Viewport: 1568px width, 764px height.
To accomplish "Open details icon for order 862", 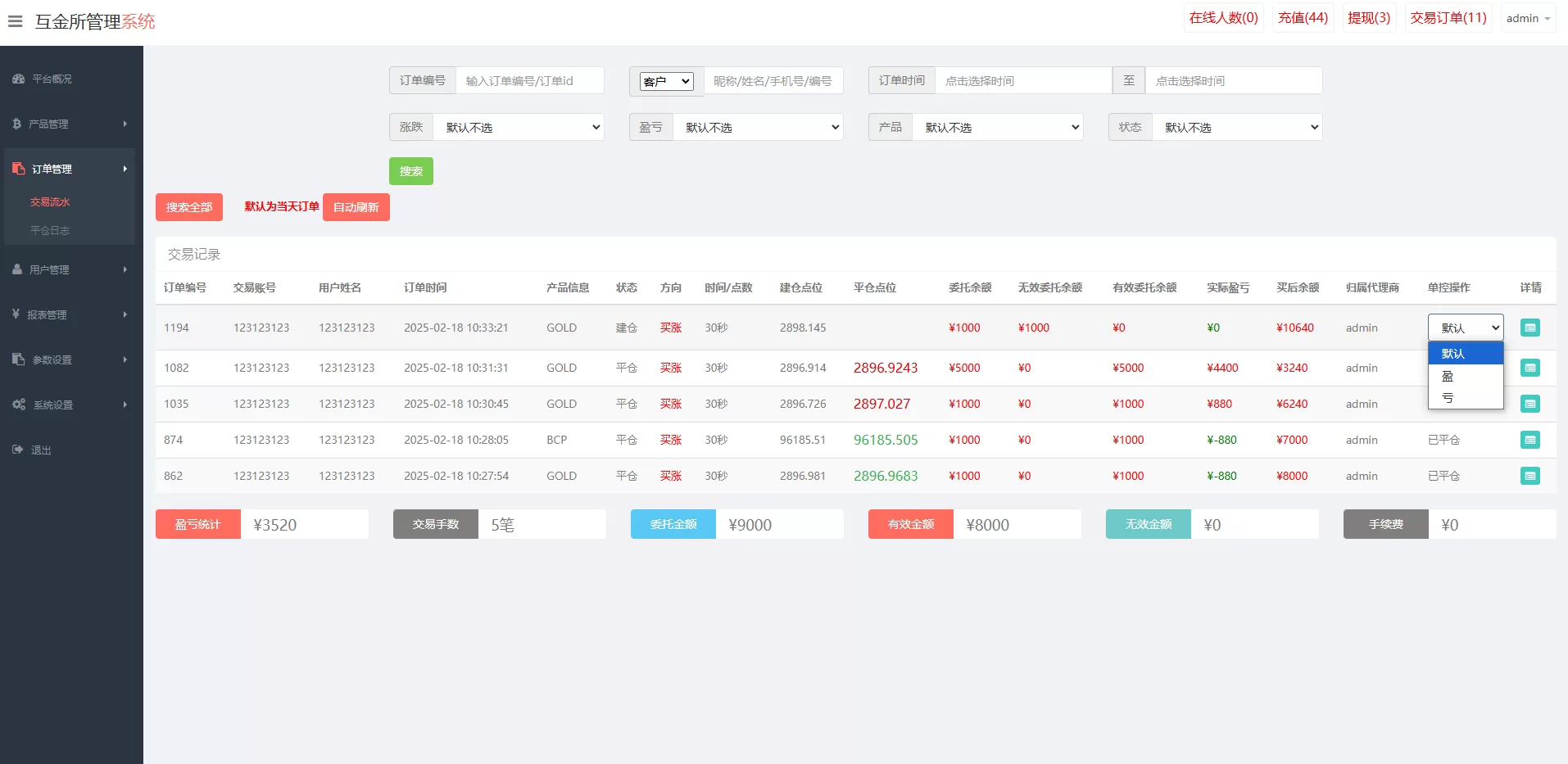I will pos(1529,476).
